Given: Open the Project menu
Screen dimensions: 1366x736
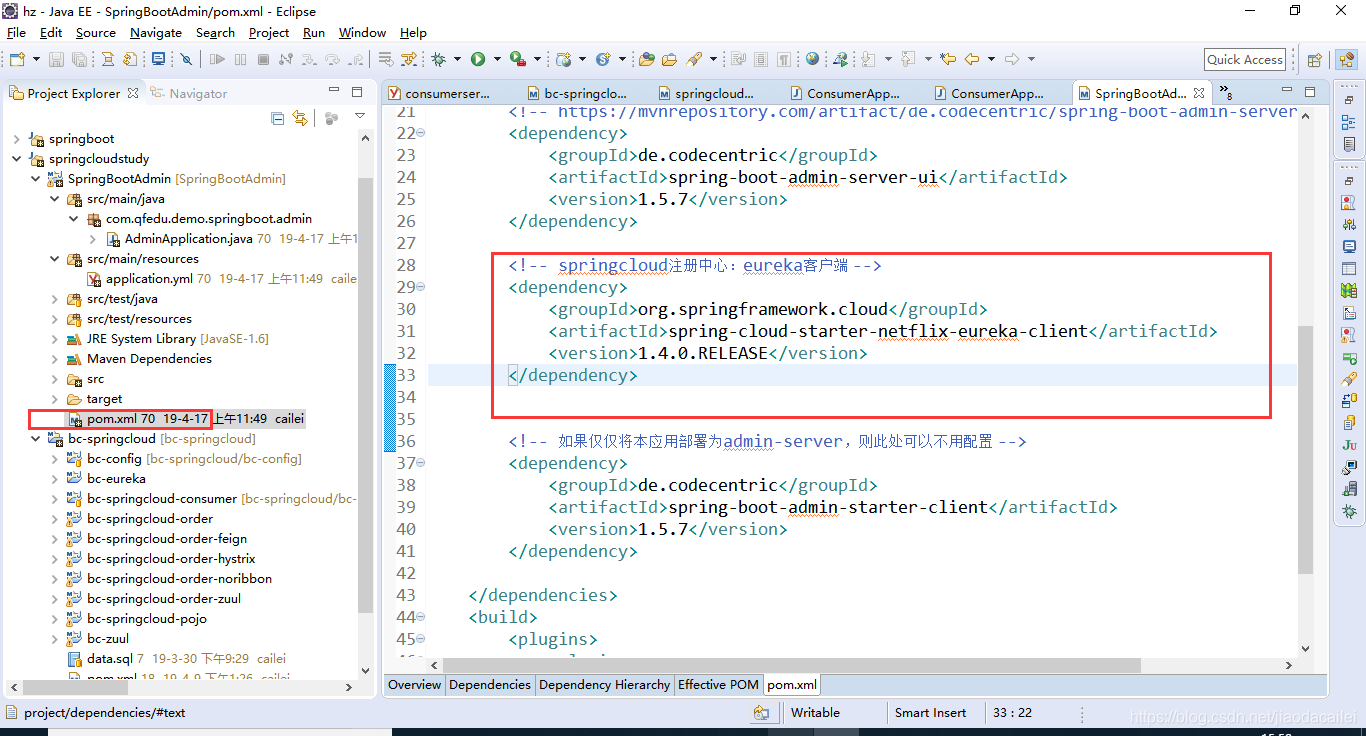Looking at the screenshot, I should click(x=269, y=32).
